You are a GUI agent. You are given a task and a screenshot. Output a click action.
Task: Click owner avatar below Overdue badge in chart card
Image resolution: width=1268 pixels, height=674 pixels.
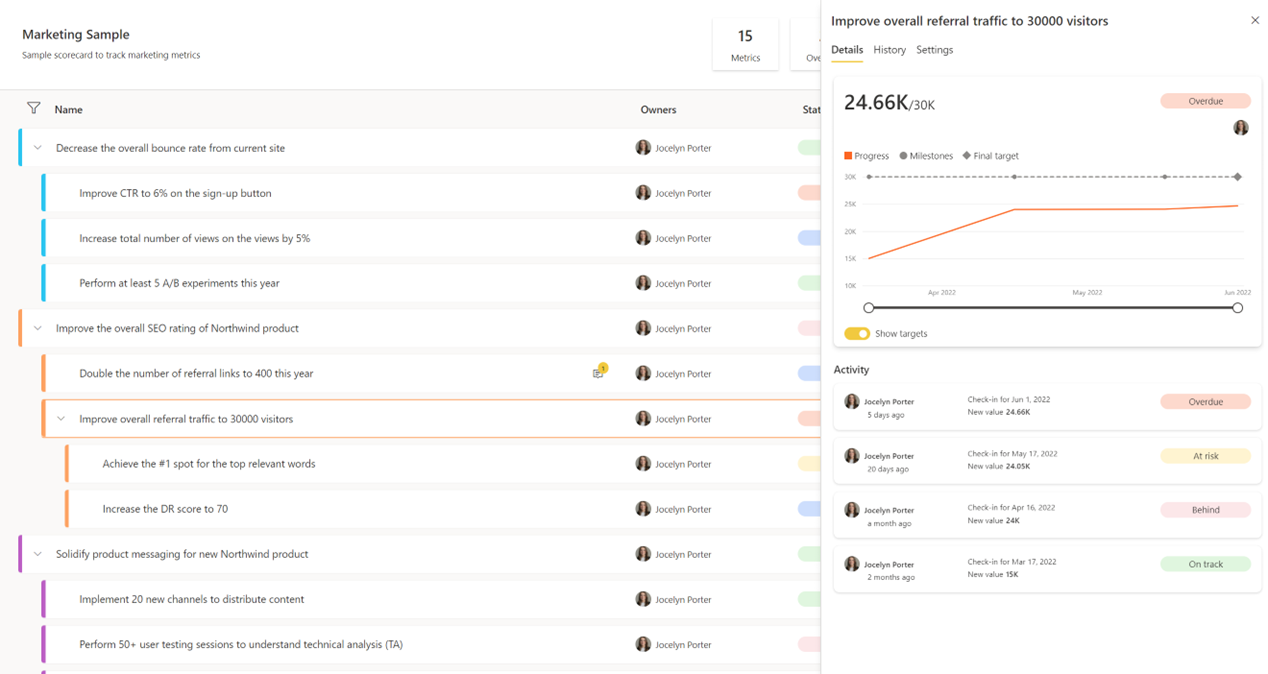click(1241, 128)
